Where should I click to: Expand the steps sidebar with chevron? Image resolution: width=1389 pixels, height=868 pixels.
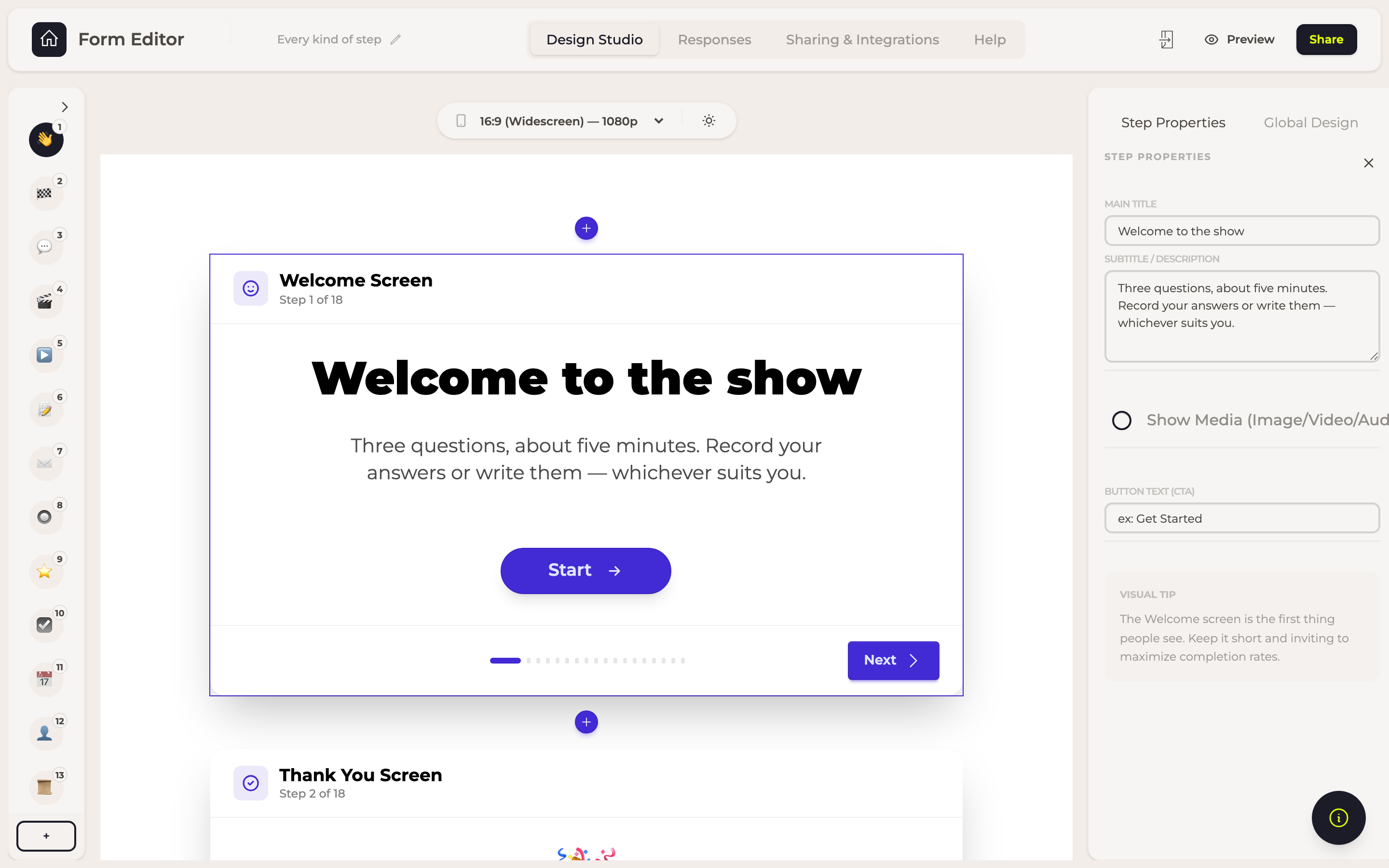65,108
